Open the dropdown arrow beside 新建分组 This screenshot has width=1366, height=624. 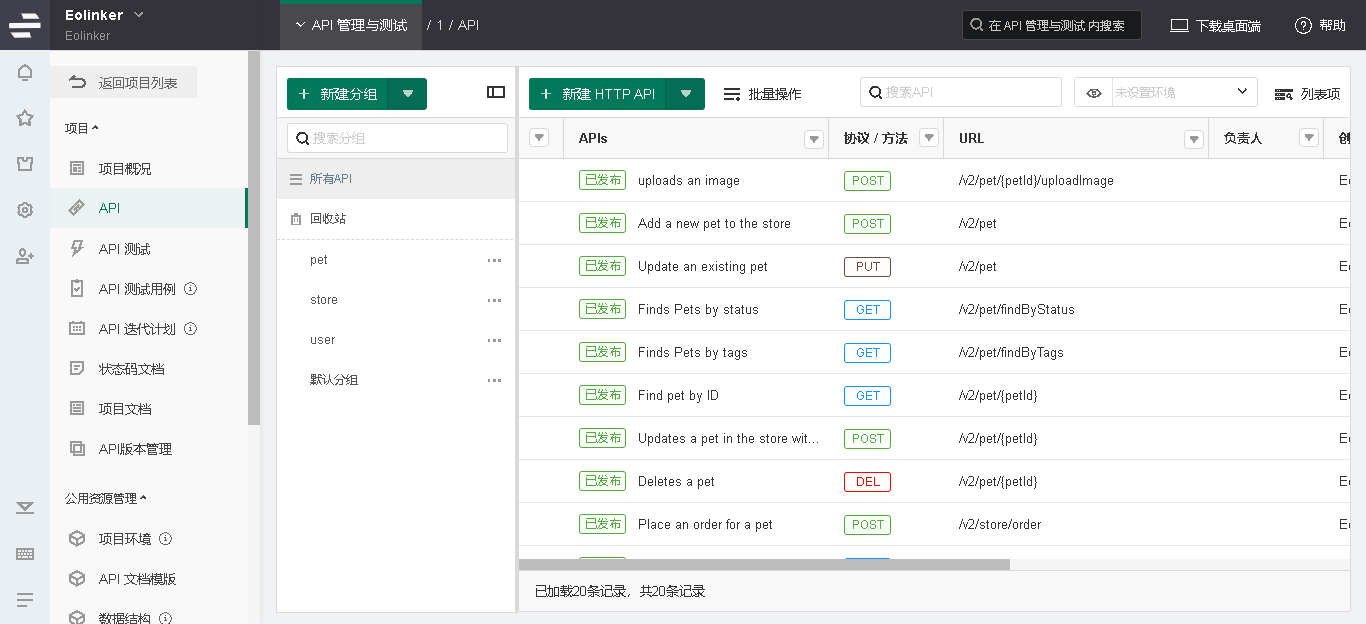[x=408, y=94]
